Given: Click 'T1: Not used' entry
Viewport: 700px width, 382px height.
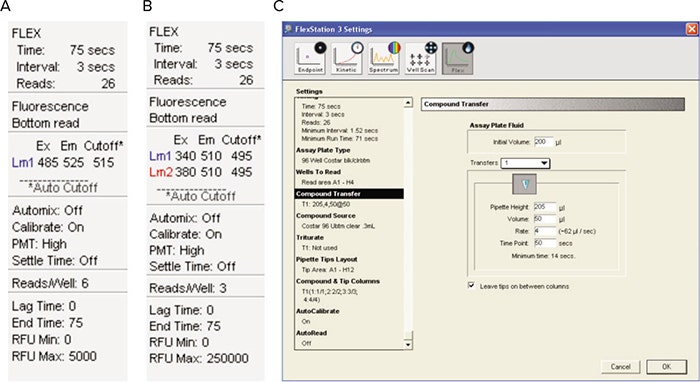Looking at the screenshot, I should click(x=319, y=248).
